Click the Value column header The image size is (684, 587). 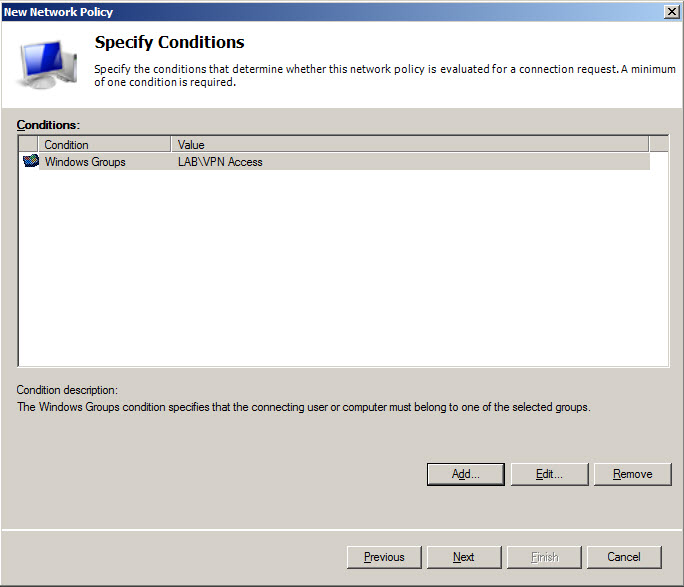click(x=410, y=144)
